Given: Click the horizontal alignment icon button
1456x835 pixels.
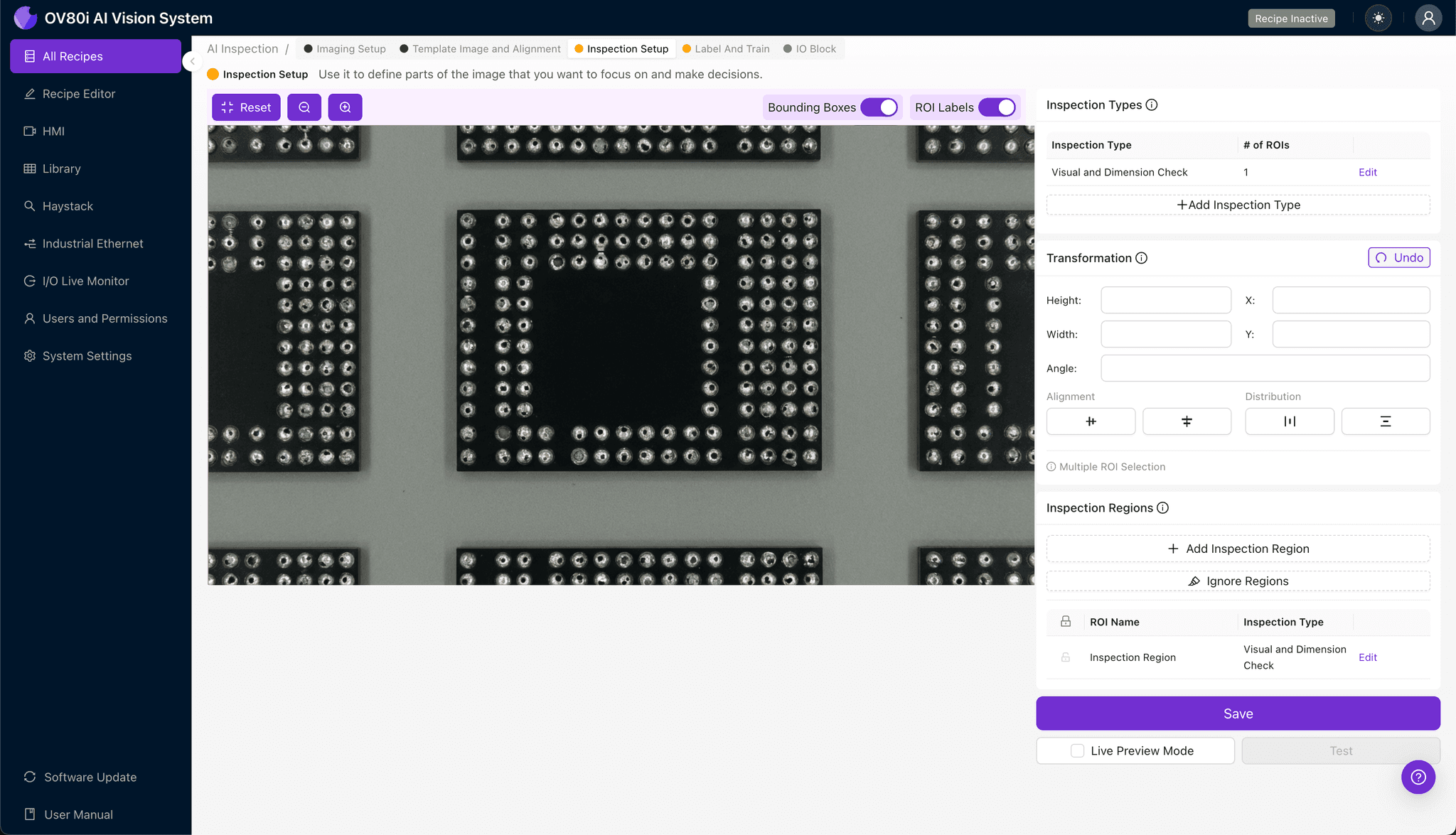Looking at the screenshot, I should (1091, 421).
